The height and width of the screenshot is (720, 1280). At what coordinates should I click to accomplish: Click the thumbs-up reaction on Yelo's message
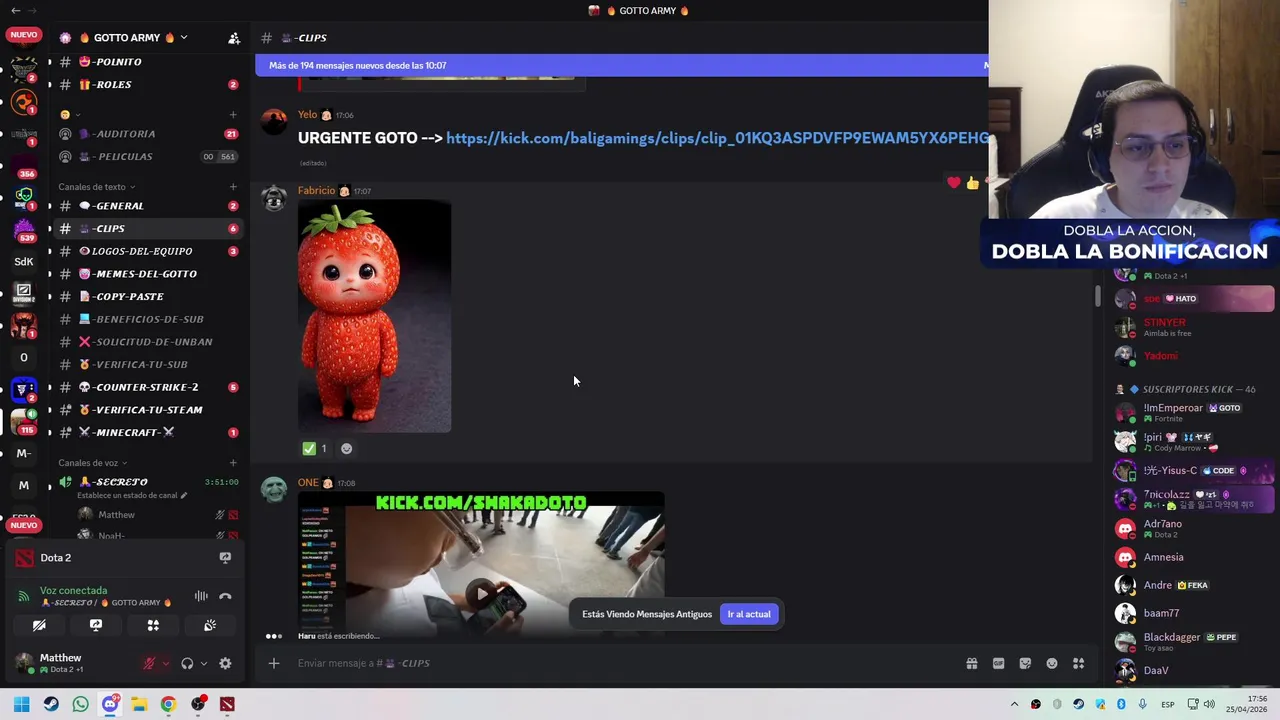point(972,183)
